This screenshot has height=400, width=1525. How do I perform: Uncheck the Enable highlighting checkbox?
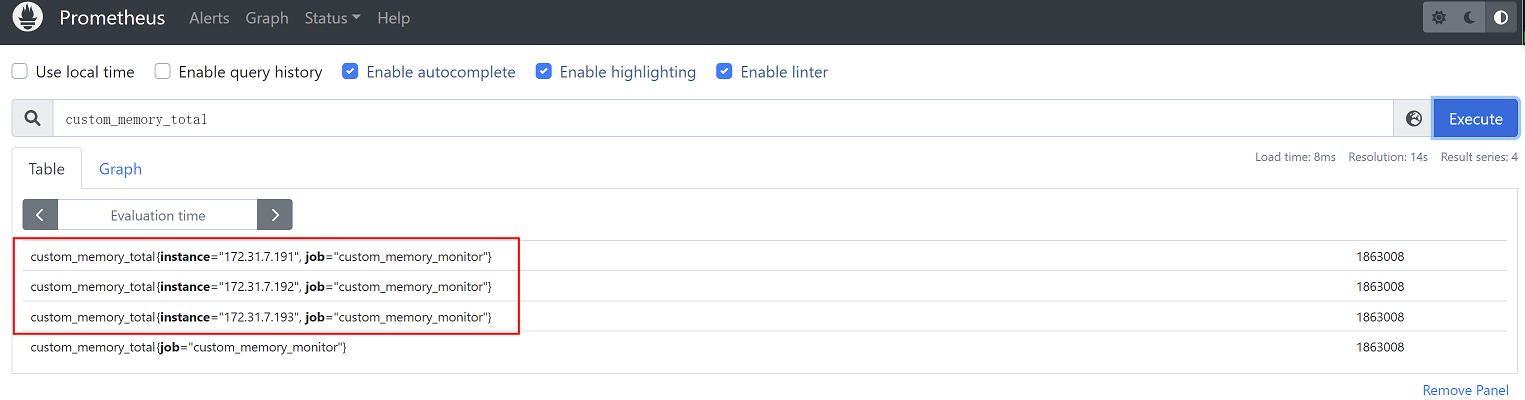click(x=544, y=72)
